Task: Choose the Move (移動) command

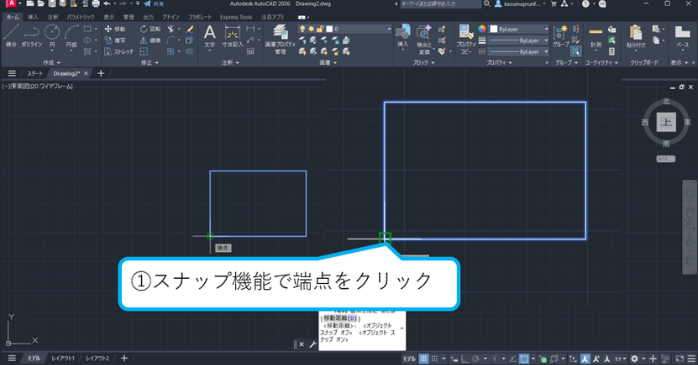Action: (x=115, y=29)
